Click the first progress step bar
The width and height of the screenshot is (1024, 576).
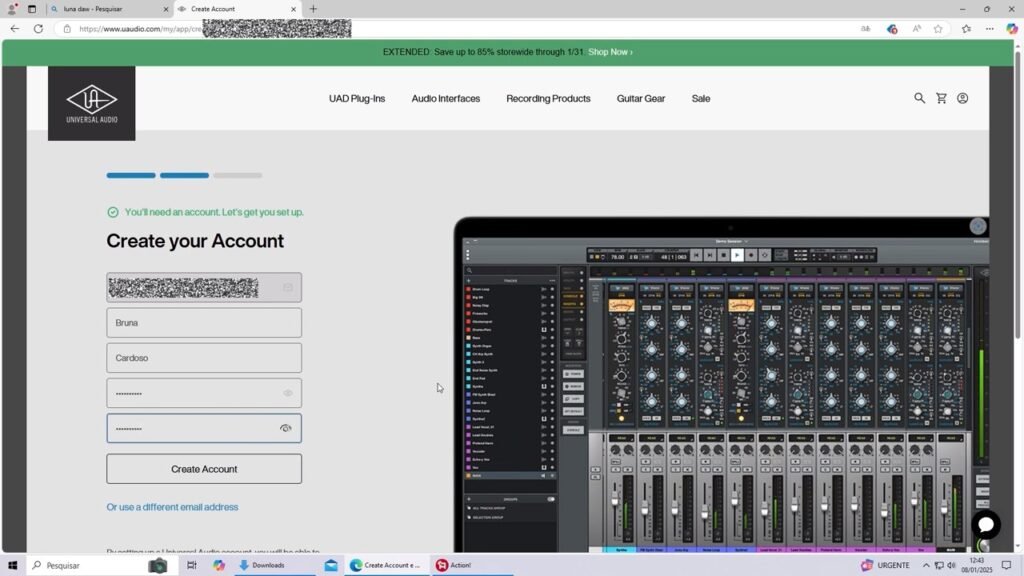[x=131, y=175]
